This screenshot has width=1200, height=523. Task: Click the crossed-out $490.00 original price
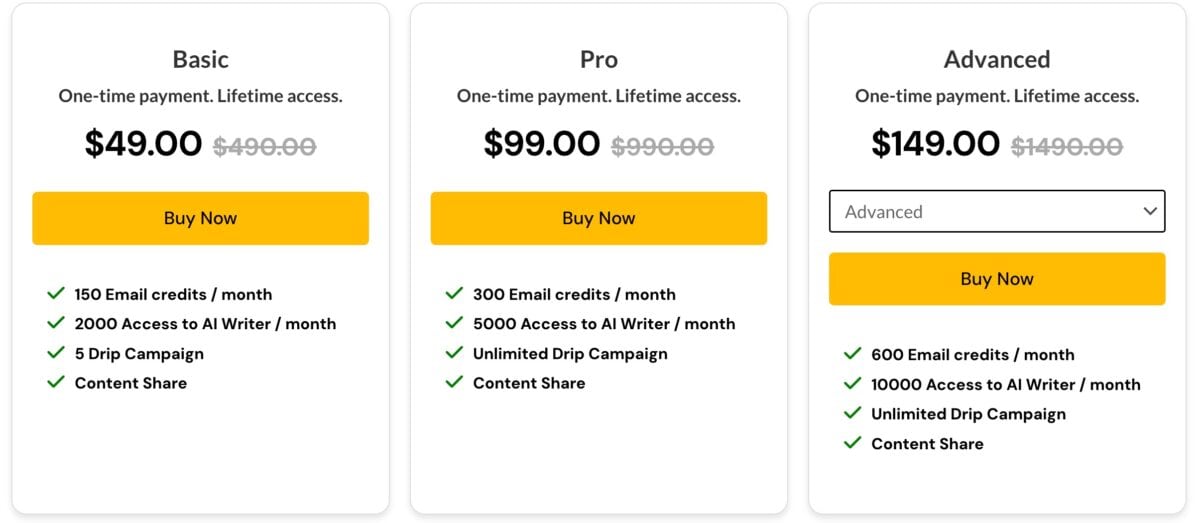tap(265, 146)
